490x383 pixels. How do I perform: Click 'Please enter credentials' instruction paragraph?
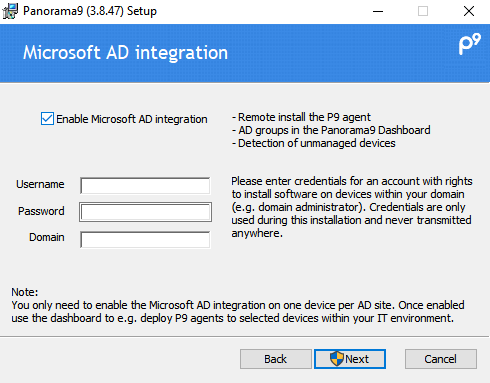click(x=352, y=207)
